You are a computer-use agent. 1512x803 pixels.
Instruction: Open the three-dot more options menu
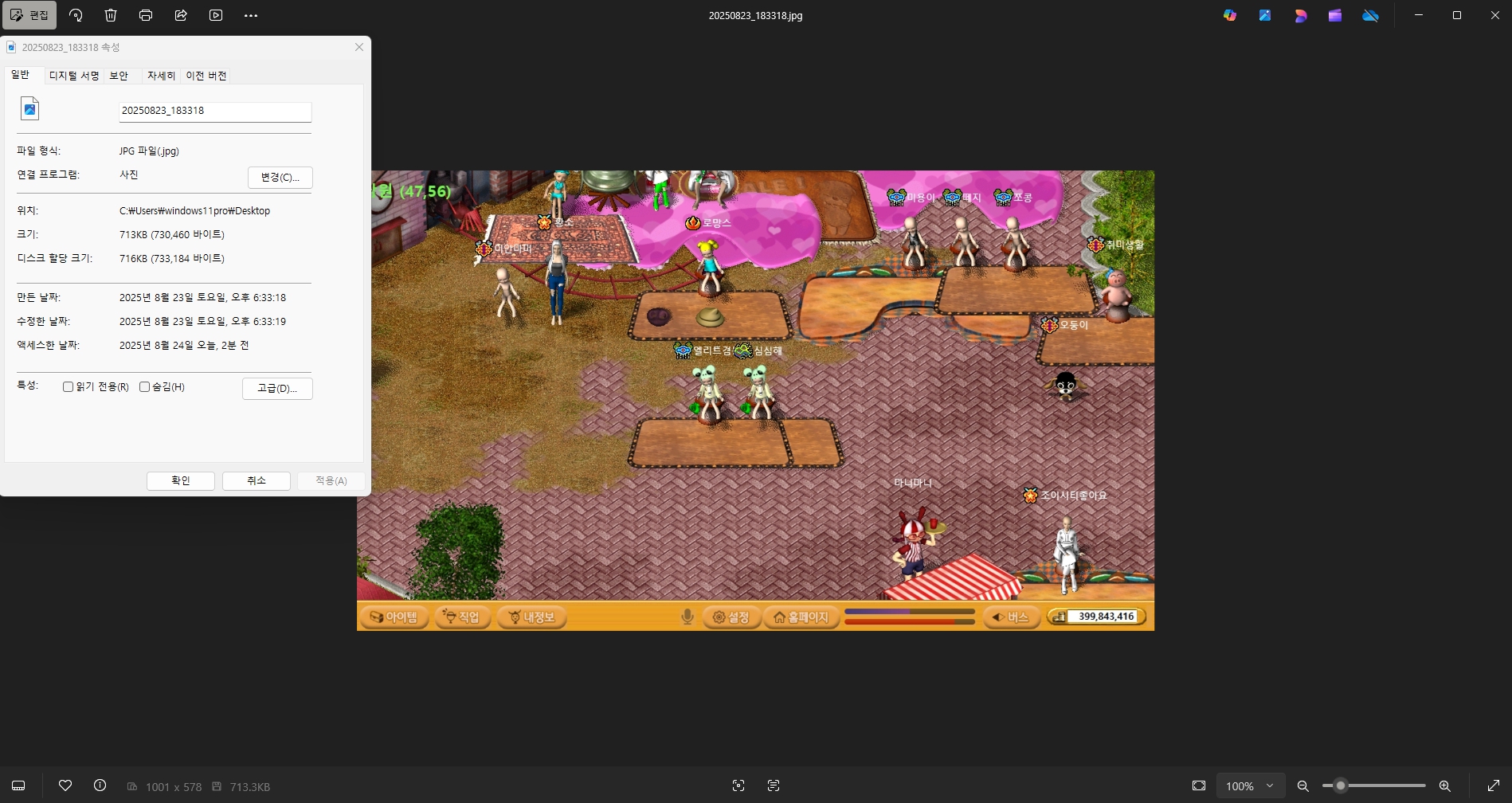tap(251, 15)
